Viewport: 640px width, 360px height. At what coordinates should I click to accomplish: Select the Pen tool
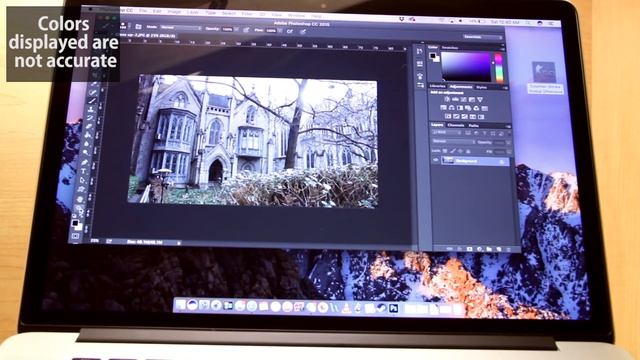[x=84, y=162]
